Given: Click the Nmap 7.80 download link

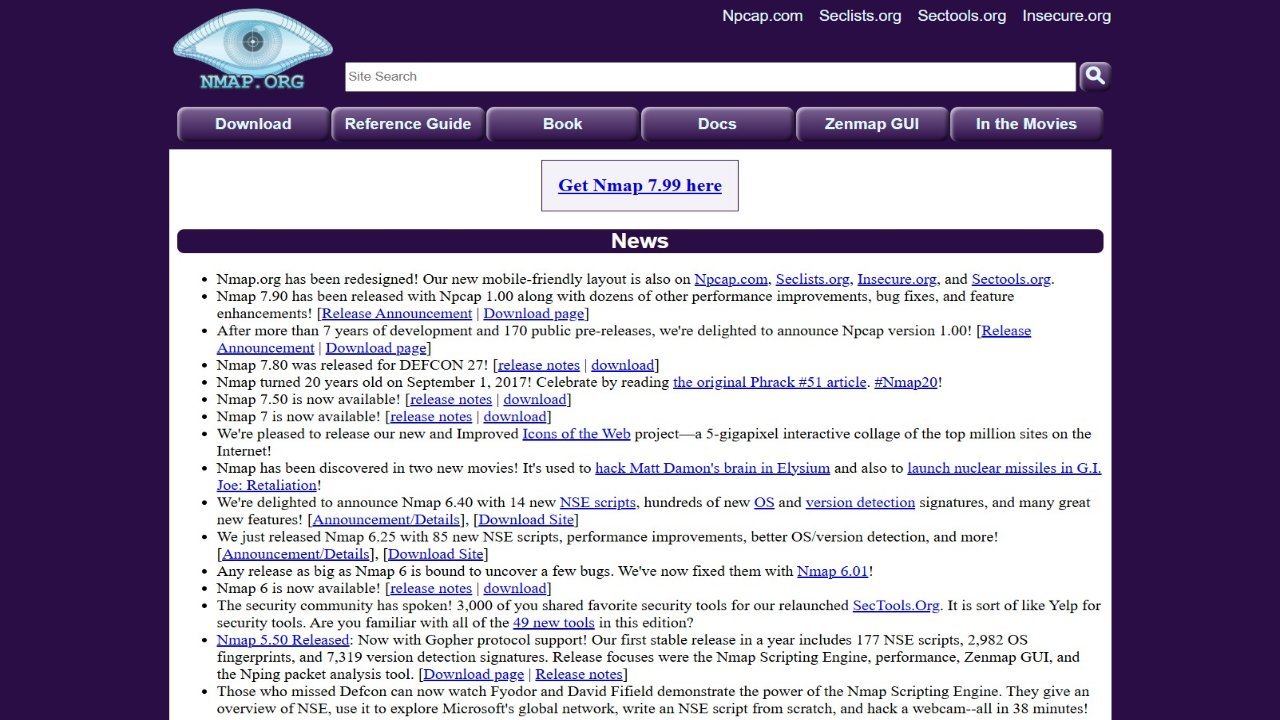Looking at the screenshot, I should click(622, 365).
